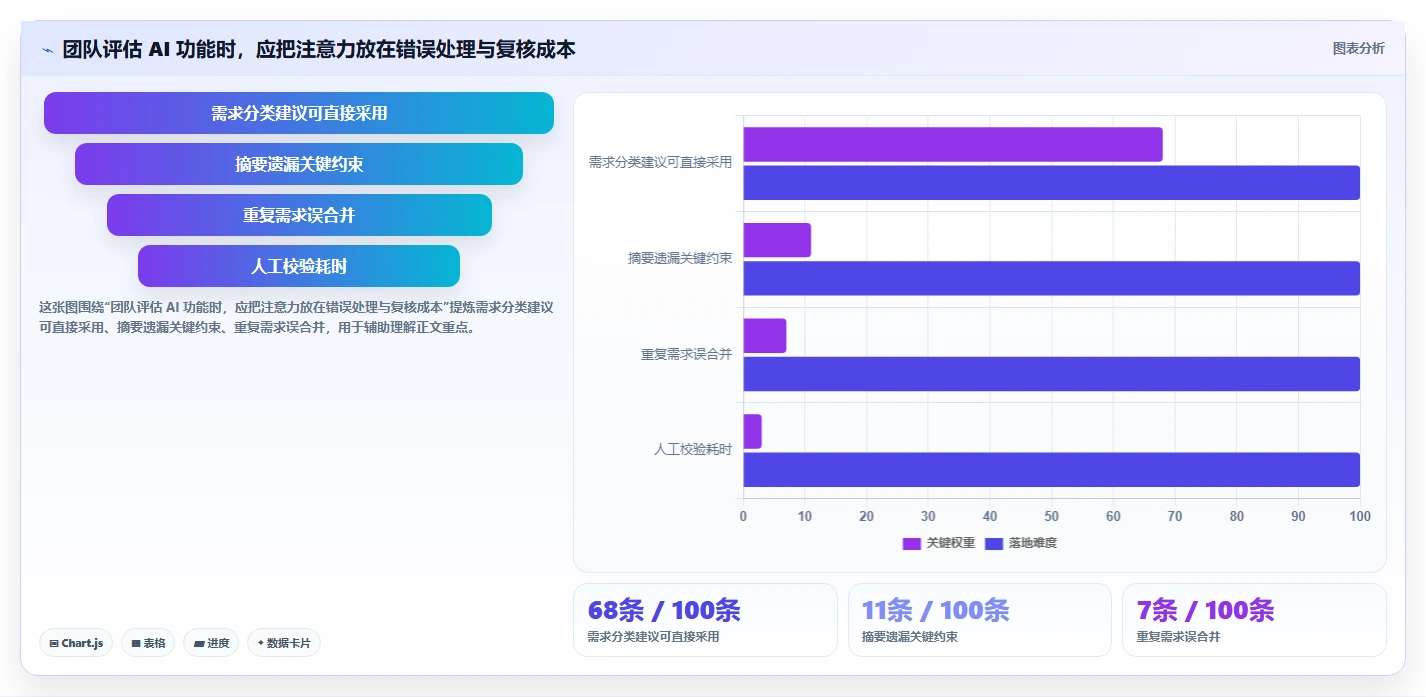This screenshot has height=697, width=1426.
Task: Click y-axis label 人工校验耗时
Action: pyautogui.click(x=693, y=450)
